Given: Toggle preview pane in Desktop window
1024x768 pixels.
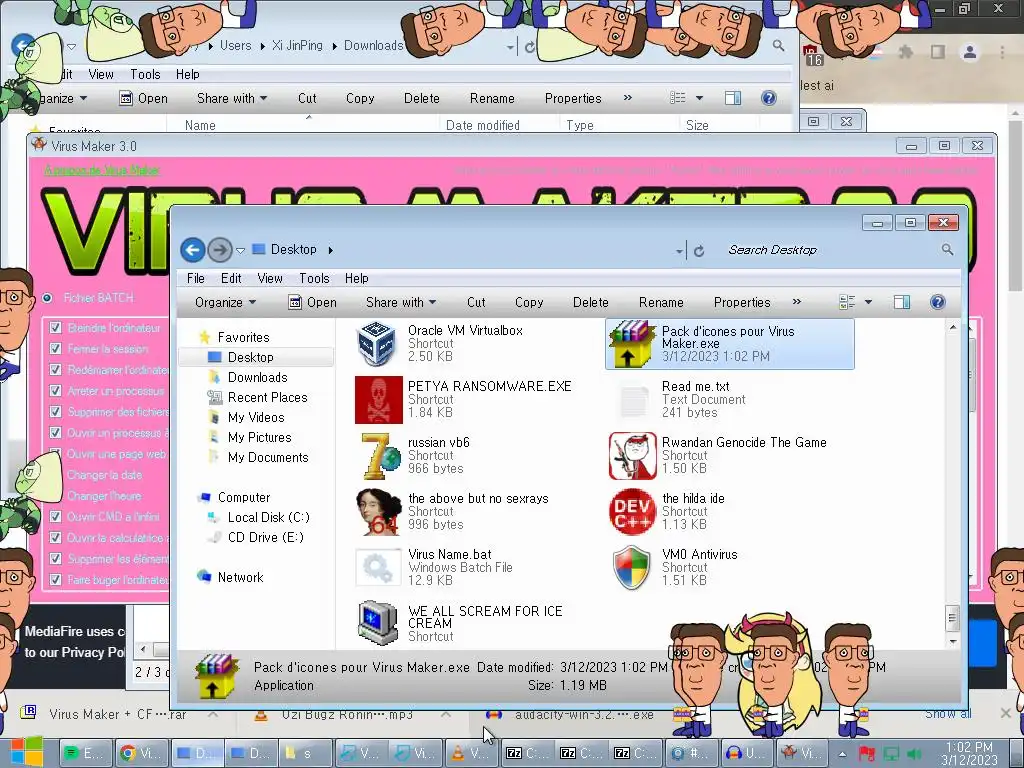Looking at the screenshot, I should click(902, 302).
